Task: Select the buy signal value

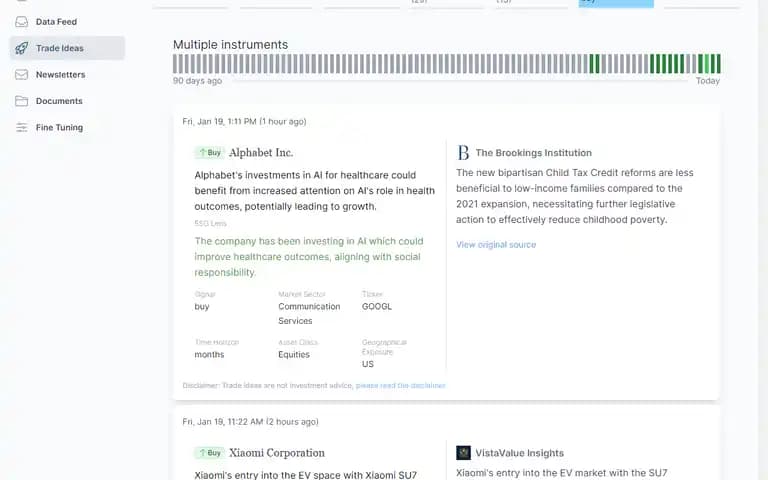Action: point(202,307)
